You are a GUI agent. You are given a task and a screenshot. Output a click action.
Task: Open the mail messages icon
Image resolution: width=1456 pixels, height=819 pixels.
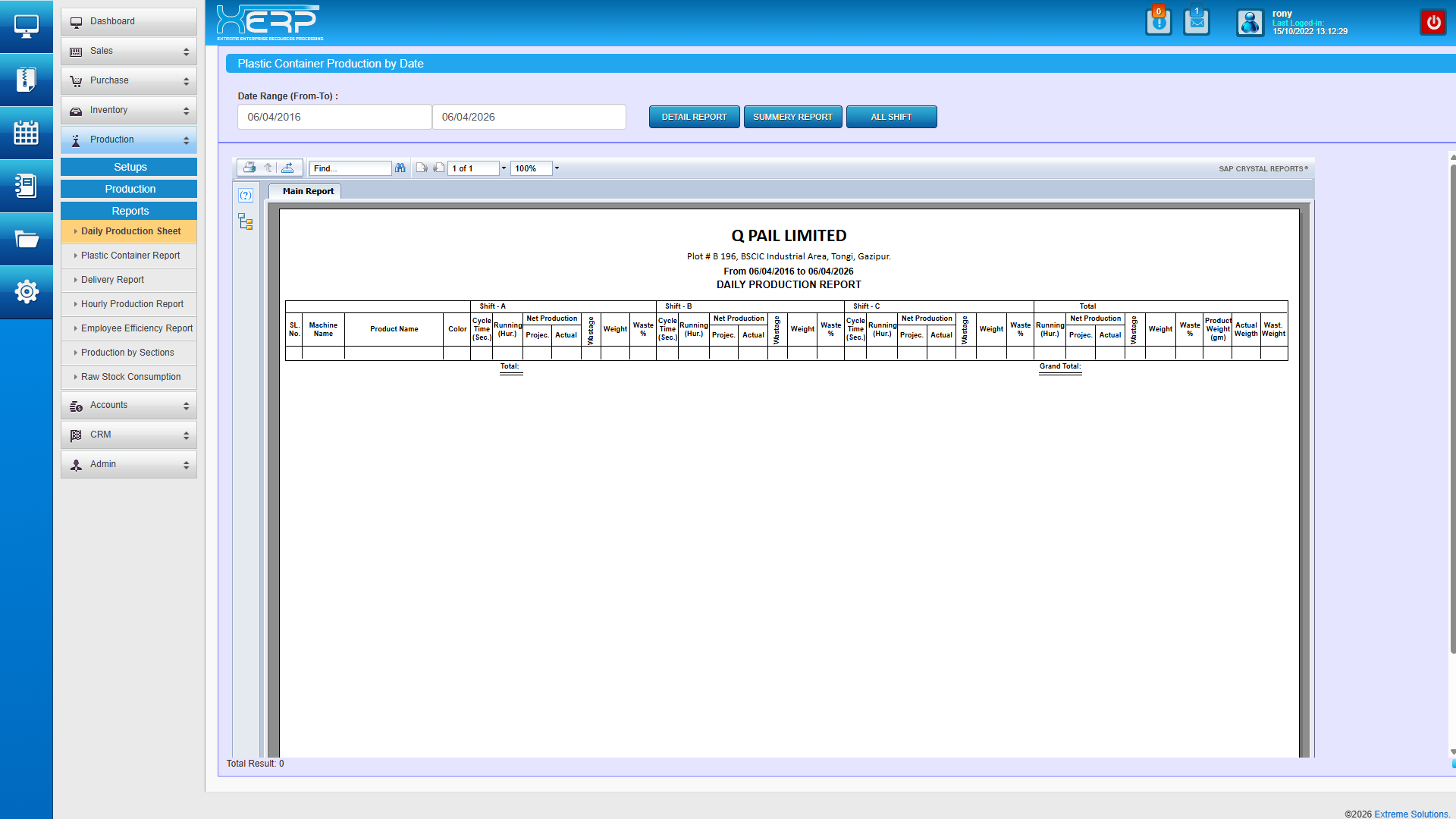1196,22
